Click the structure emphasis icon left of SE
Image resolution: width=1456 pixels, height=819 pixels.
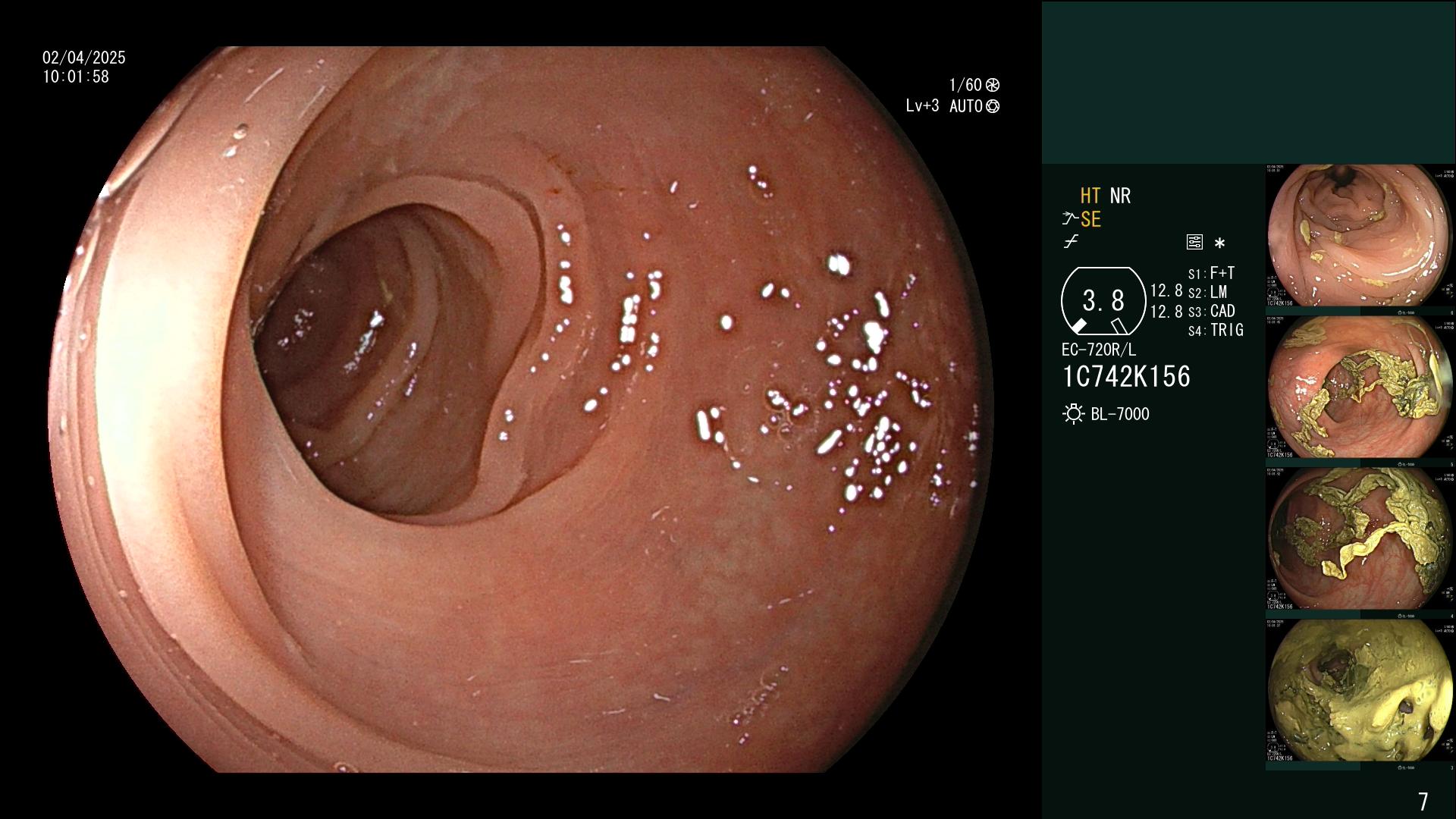pos(1070,219)
